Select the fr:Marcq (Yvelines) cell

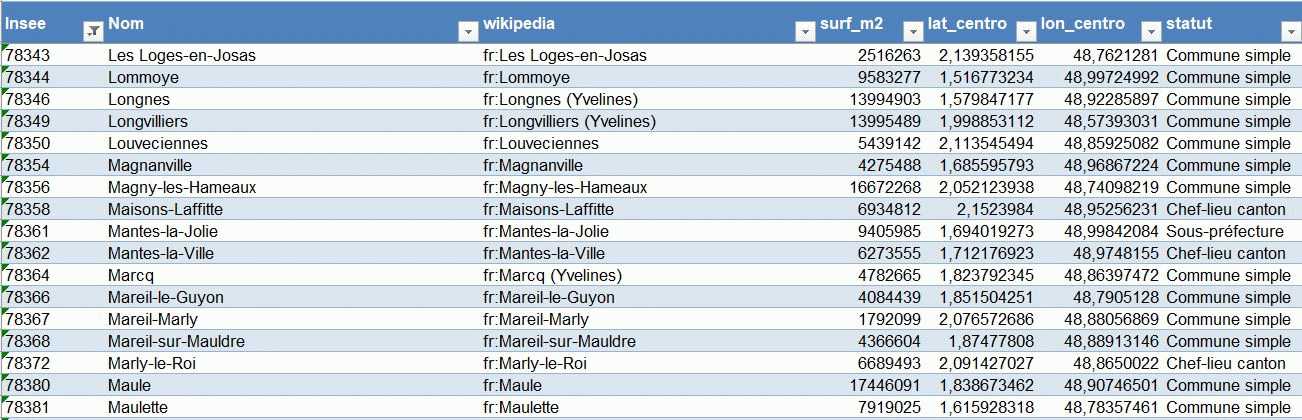coord(551,275)
